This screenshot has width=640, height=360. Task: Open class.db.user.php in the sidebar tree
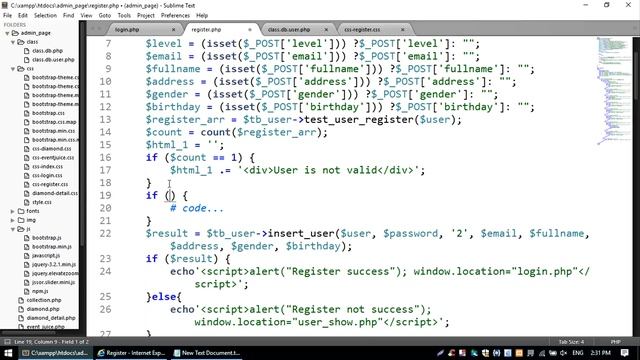(x=53, y=60)
